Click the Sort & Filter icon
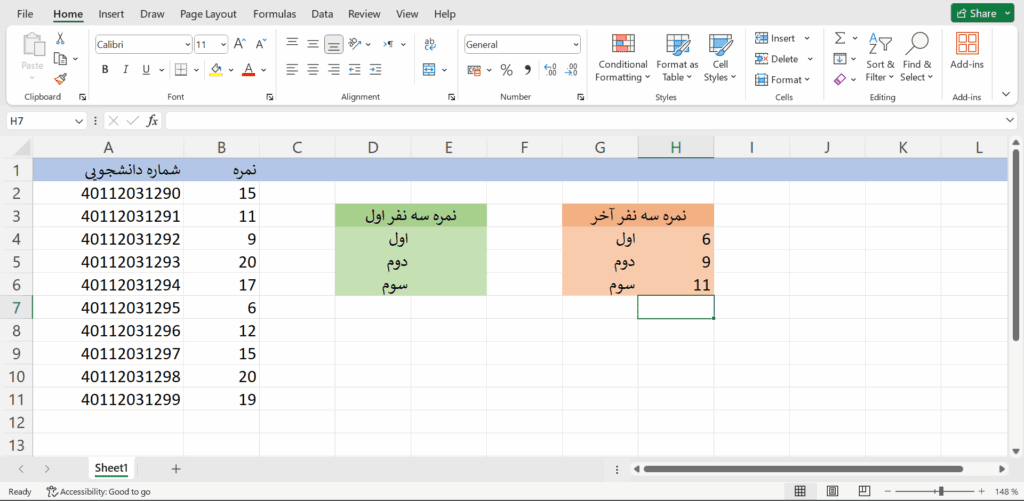The height and width of the screenshot is (501, 1024). 880,58
